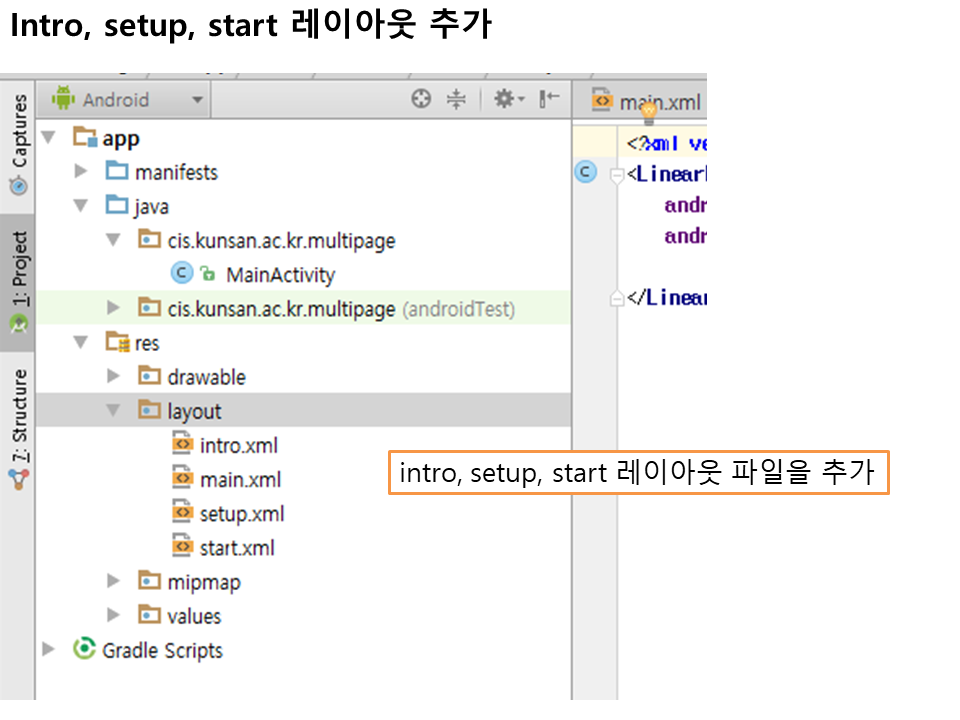960x720 pixels.
Task: Open the Captures side tab
Action: click(18, 145)
